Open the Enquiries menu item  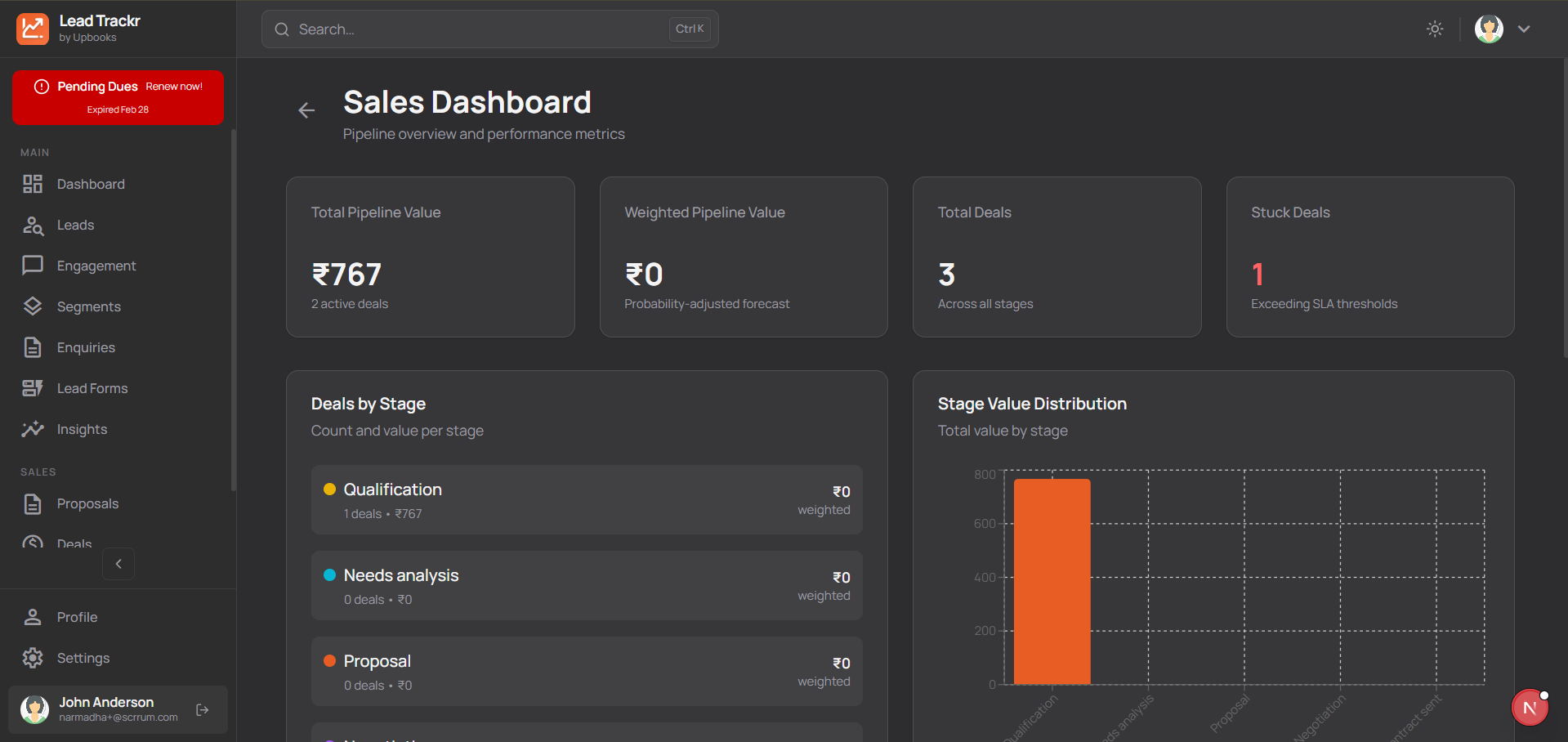86,347
